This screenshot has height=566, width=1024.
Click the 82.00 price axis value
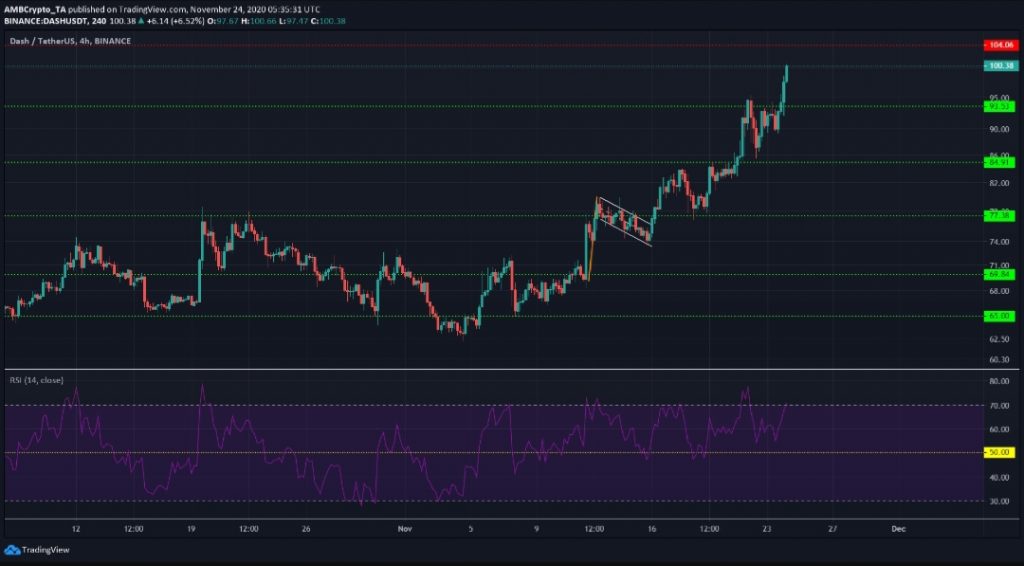[x=999, y=183]
